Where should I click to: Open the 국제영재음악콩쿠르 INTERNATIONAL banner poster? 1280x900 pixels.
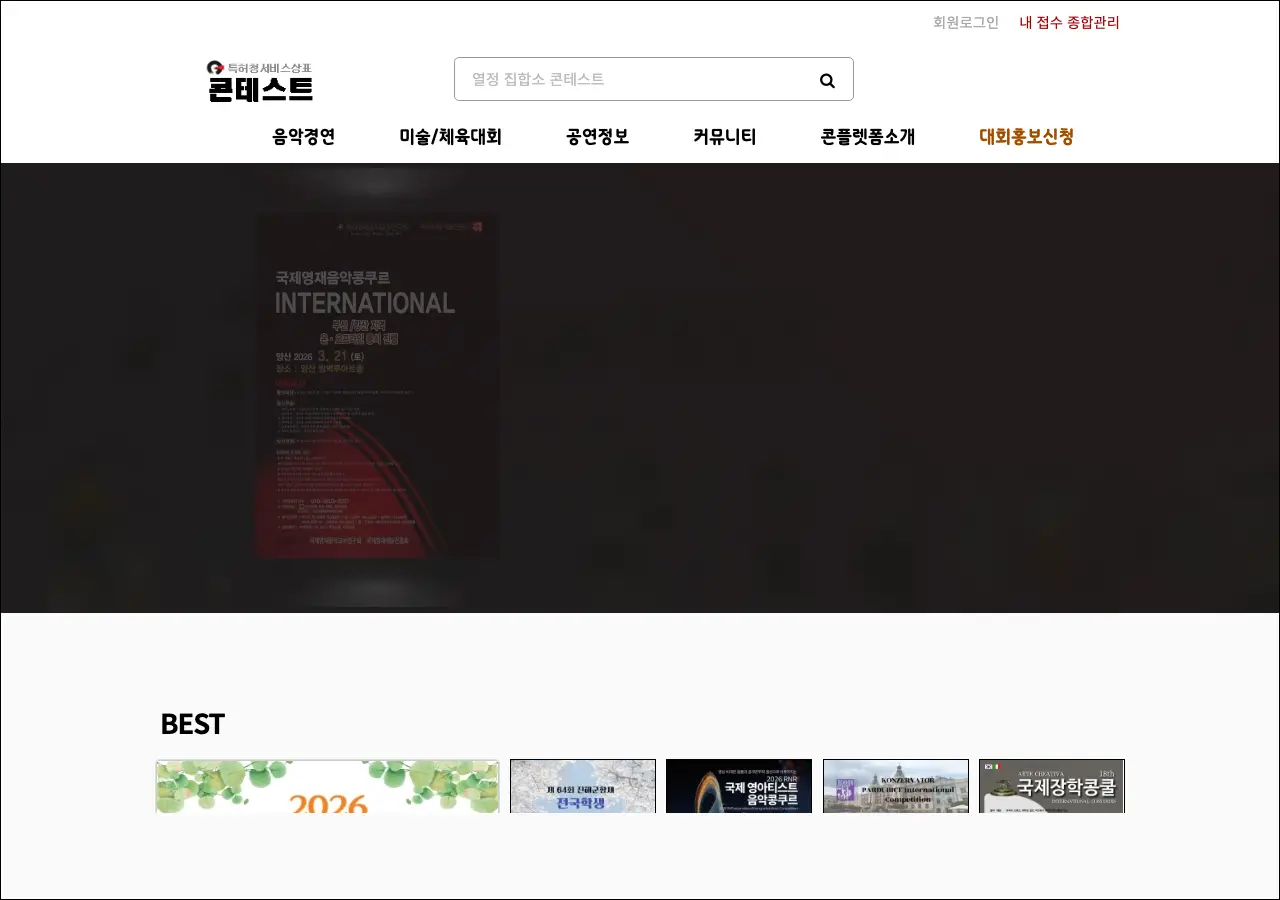click(378, 385)
